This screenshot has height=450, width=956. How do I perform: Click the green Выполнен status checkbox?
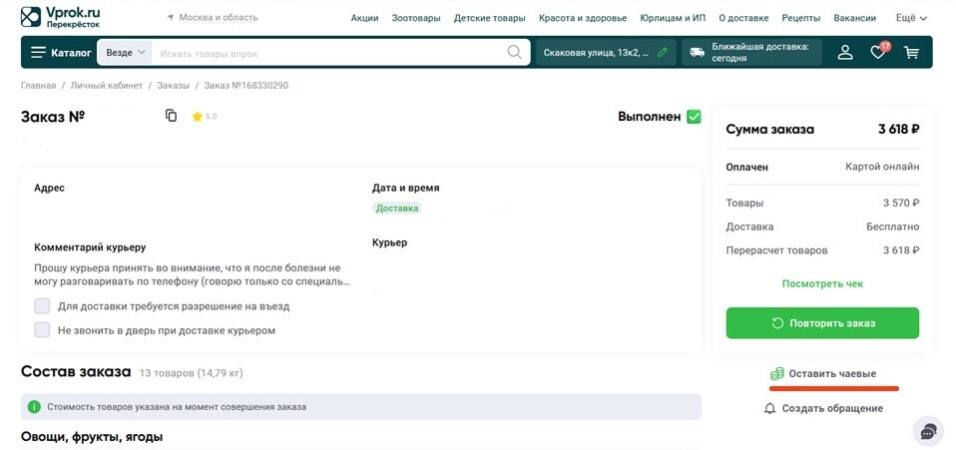[x=693, y=116]
